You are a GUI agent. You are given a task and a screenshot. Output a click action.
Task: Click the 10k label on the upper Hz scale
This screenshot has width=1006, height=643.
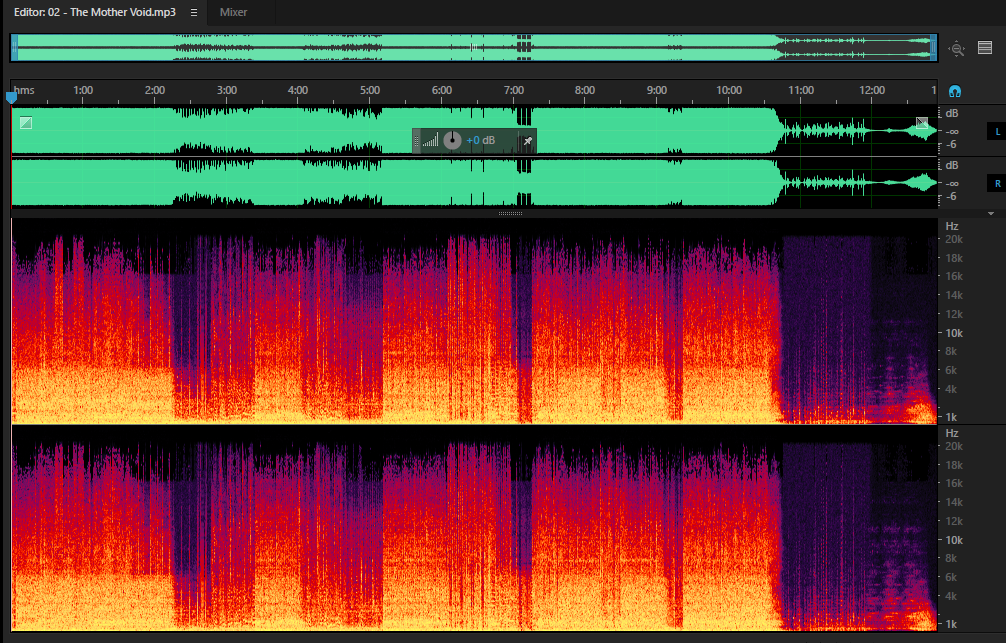click(x=953, y=333)
